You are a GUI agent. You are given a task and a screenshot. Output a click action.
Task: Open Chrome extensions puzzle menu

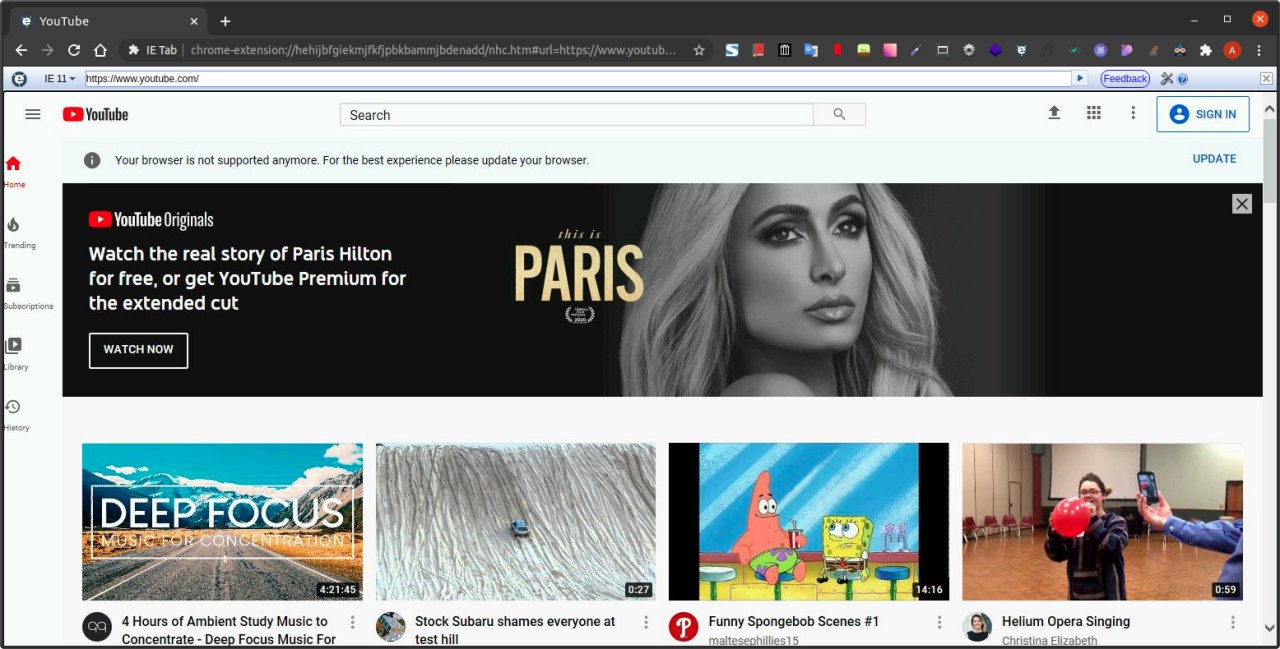tap(1206, 50)
